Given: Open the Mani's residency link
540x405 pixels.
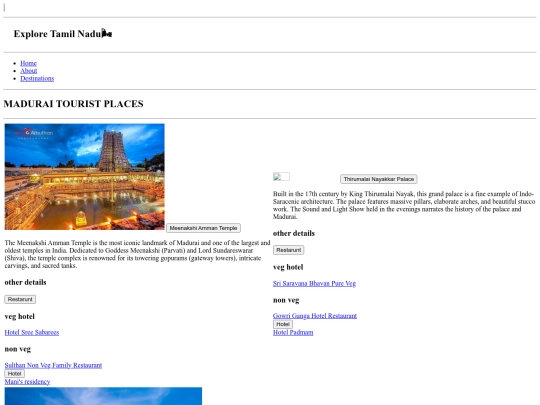Looking at the screenshot, I should click(x=27, y=382).
